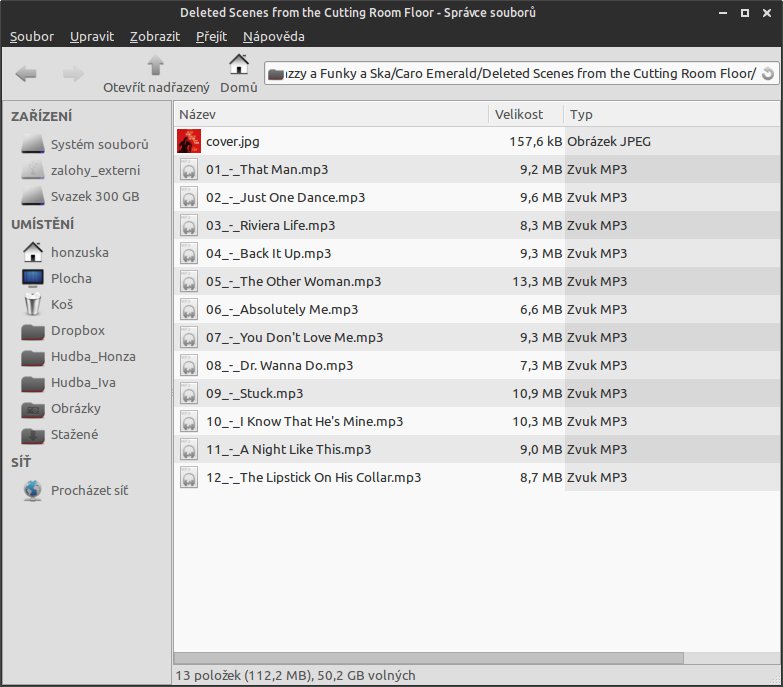Click the audio icon of 01_-_That Man.mp3

pyautogui.click(x=189, y=170)
